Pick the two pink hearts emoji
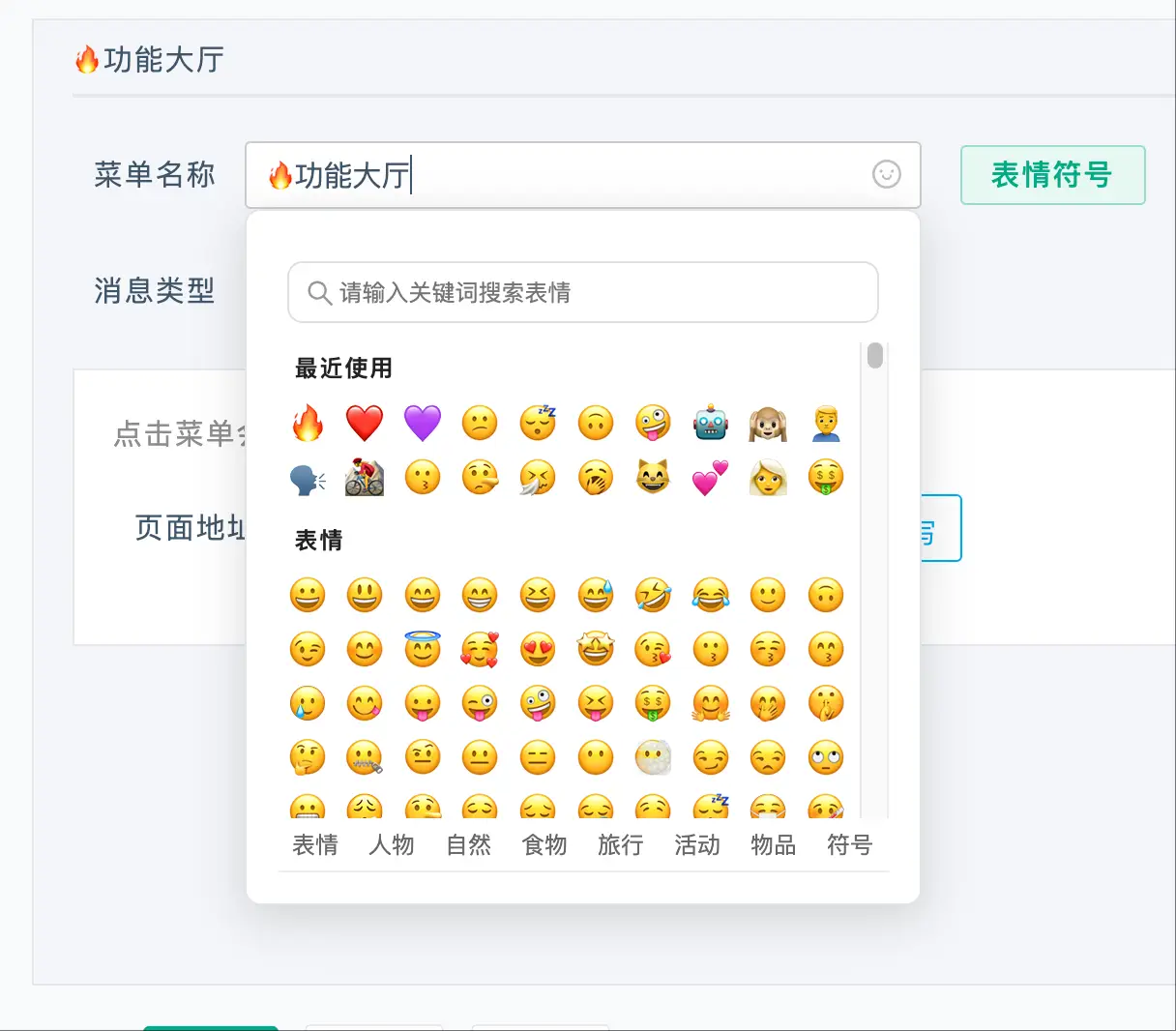The image size is (1176, 1031). (710, 478)
